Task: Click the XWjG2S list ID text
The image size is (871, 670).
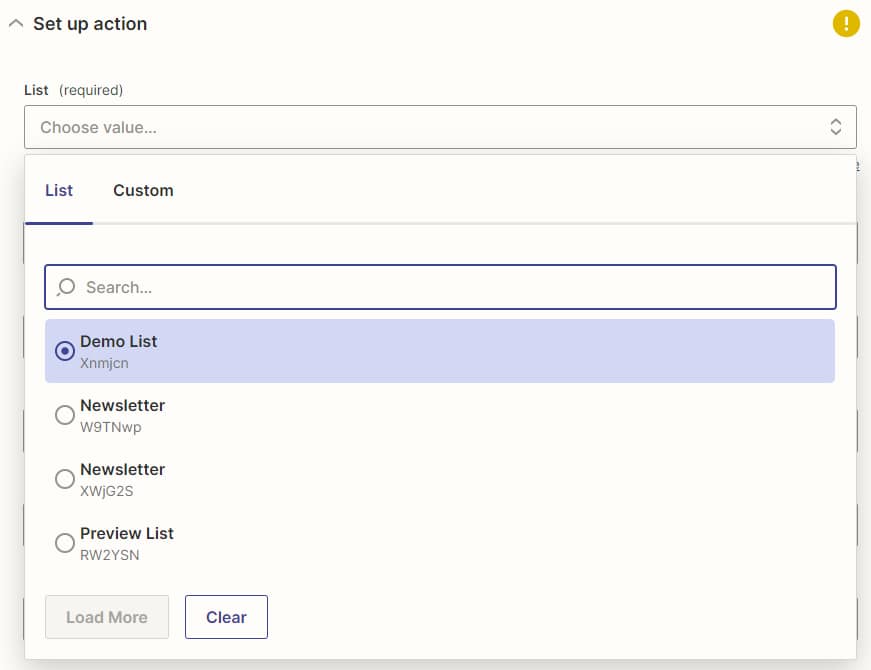Action: [107, 491]
